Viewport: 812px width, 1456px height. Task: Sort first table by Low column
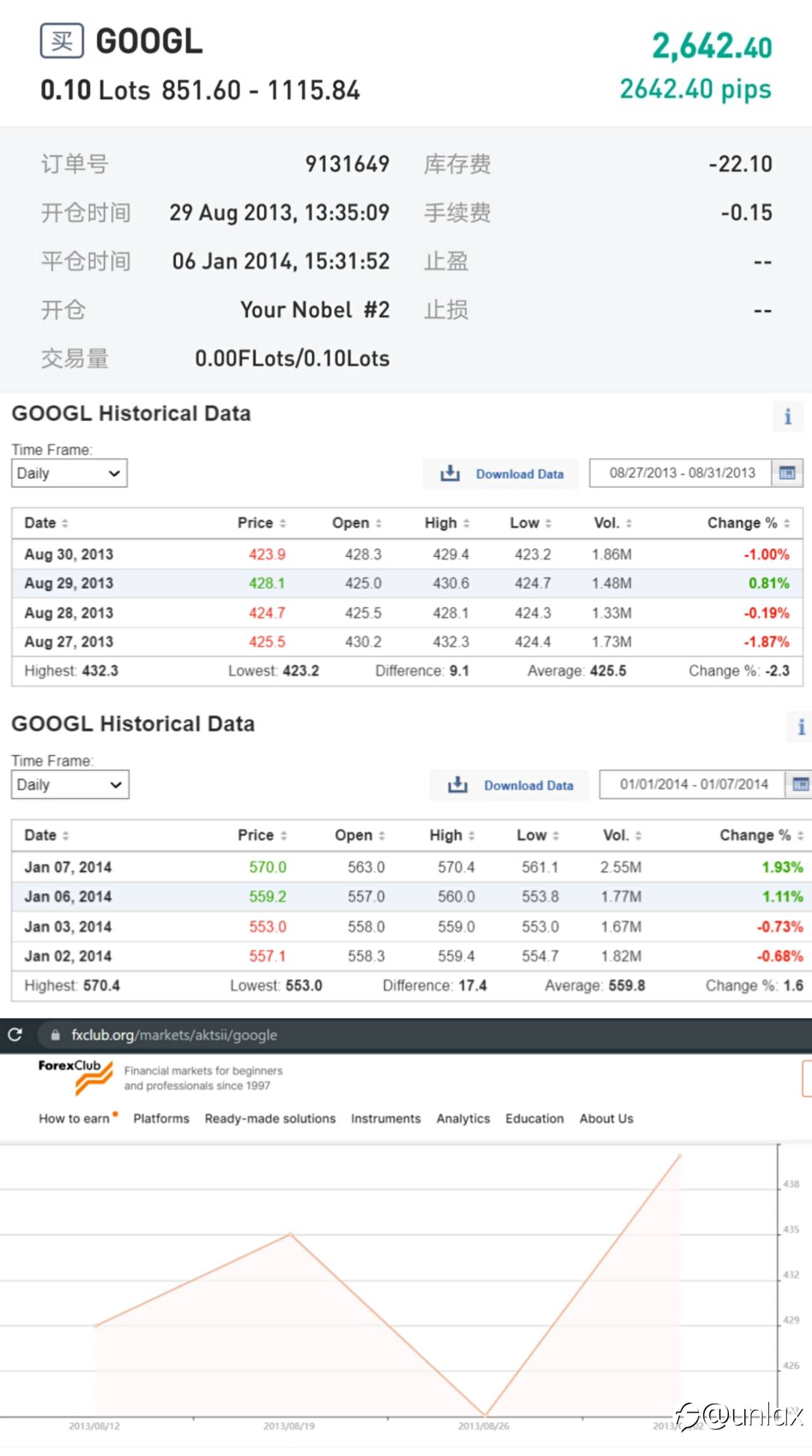548,523
